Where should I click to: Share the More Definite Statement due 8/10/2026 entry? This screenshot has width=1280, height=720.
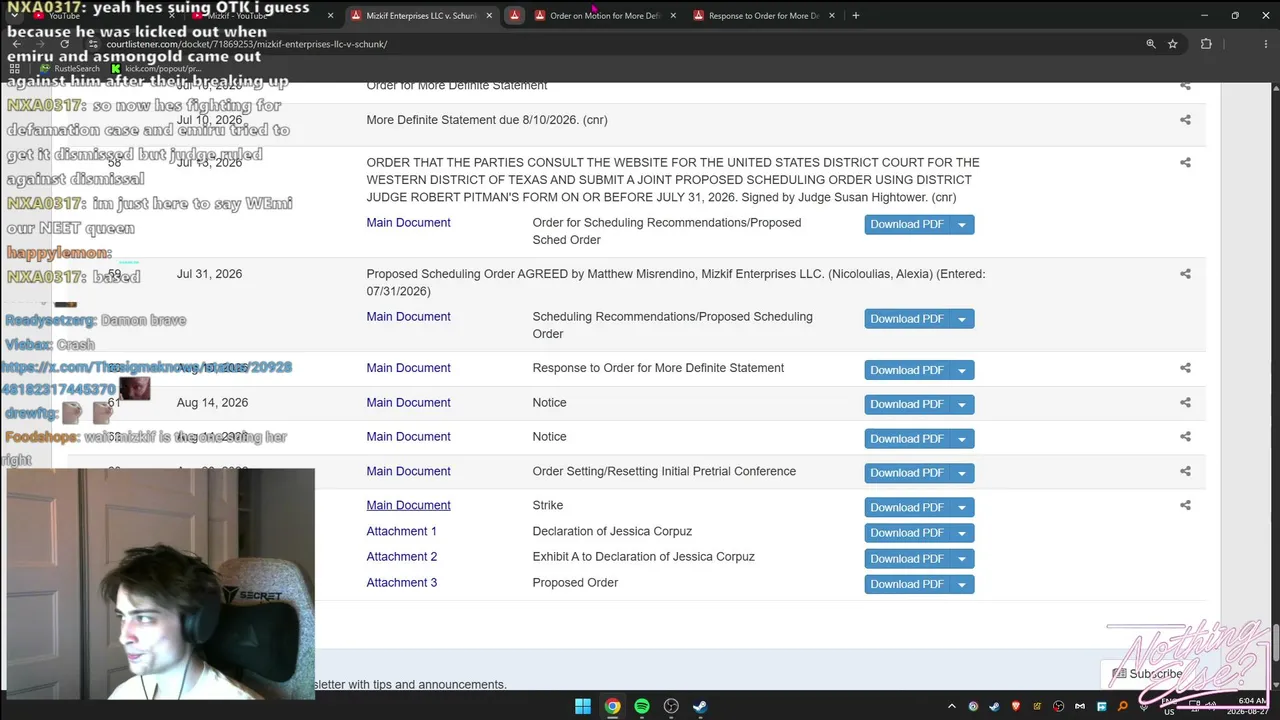pyautogui.click(x=1185, y=120)
